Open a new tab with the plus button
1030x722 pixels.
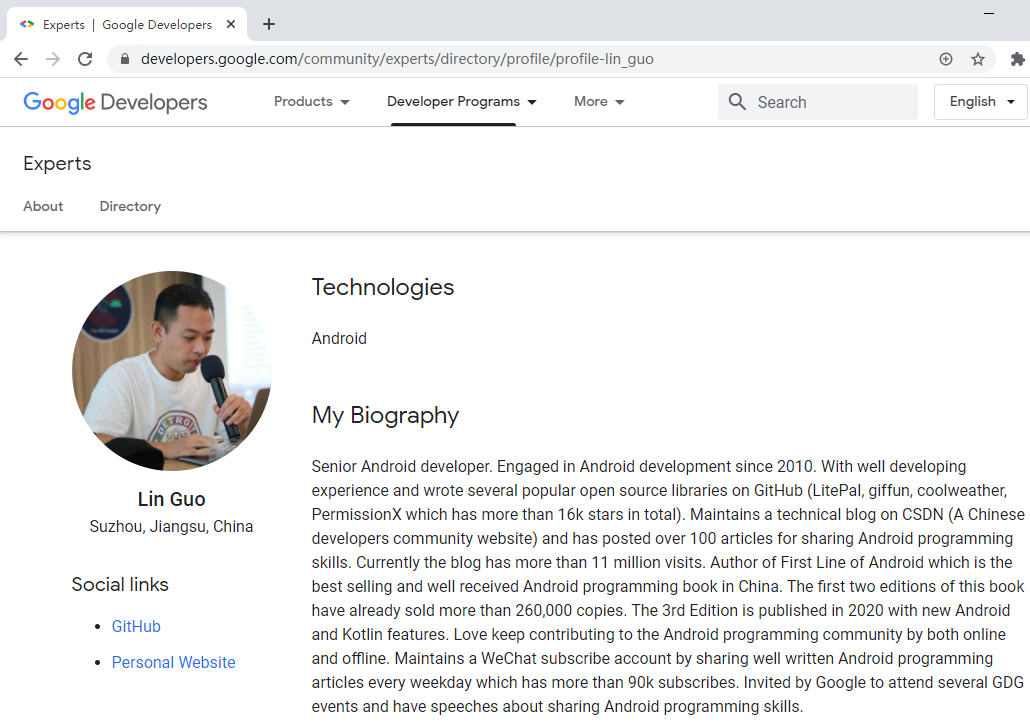(x=269, y=24)
